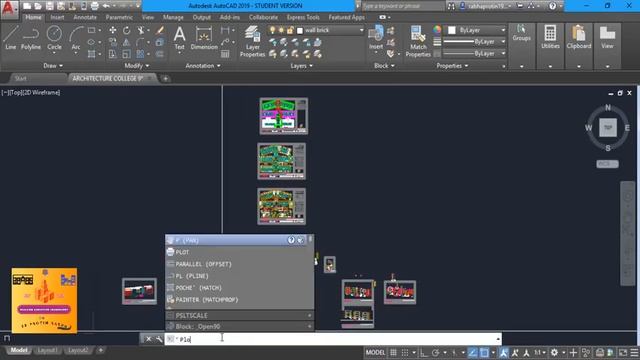Click the Copy tool in Modify panel
This screenshot has height=360, width=640.
pyautogui.click(x=113, y=42)
